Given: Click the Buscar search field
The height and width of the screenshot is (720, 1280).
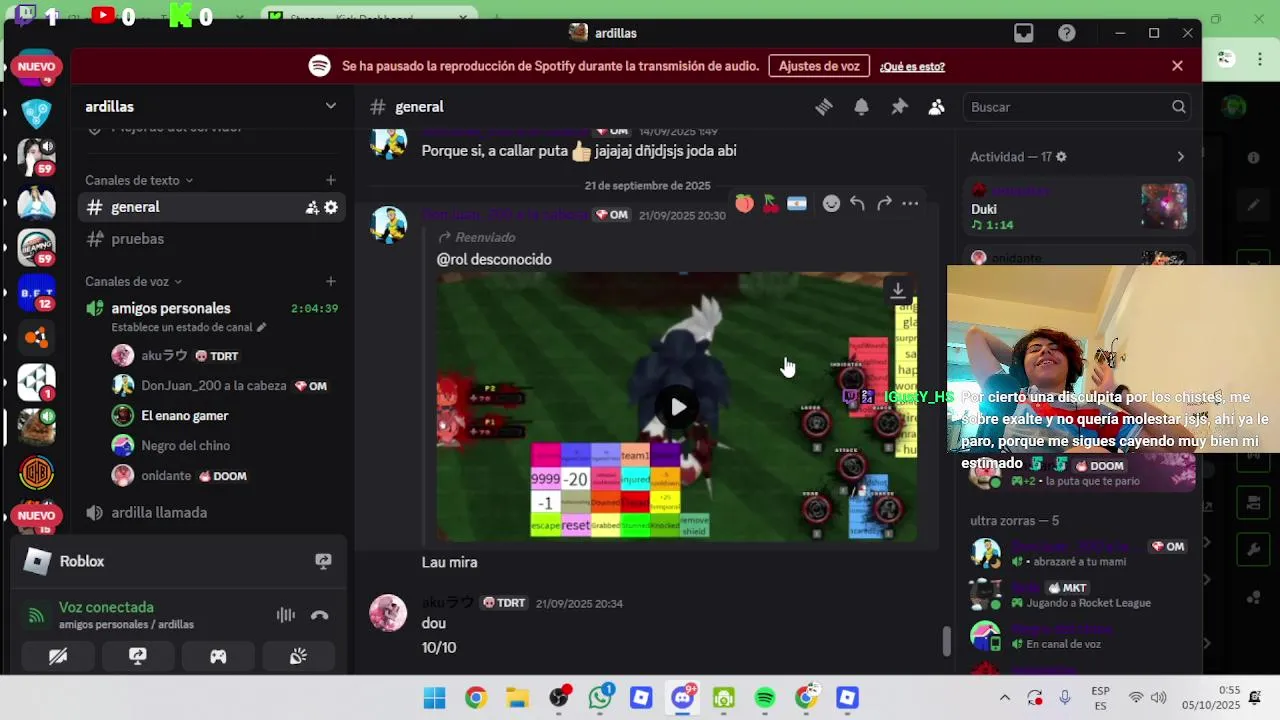Looking at the screenshot, I should click(x=1078, y=107).
